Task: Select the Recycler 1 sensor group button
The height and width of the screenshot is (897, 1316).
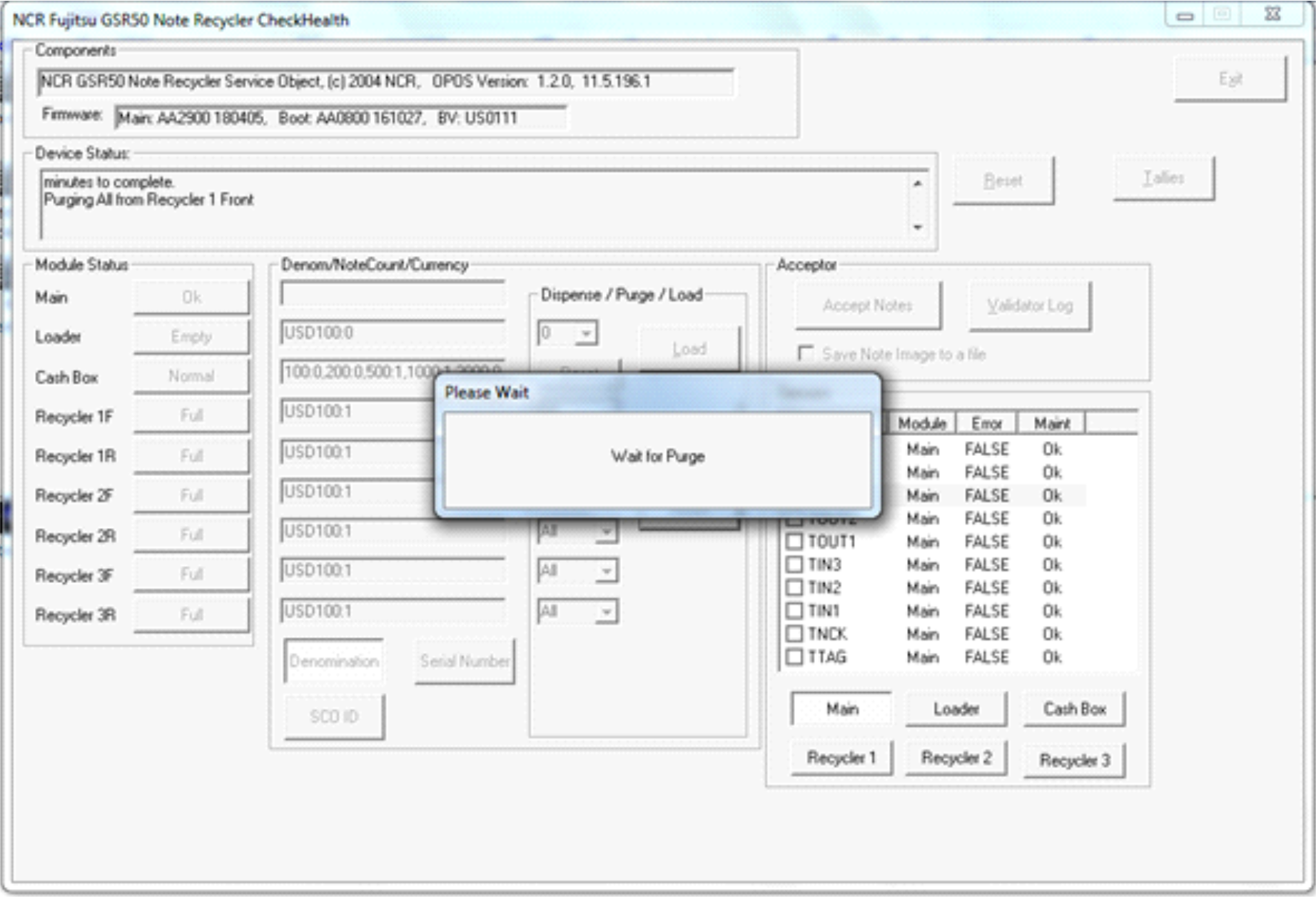Action: pyautogui.click(x=841, y=758)
